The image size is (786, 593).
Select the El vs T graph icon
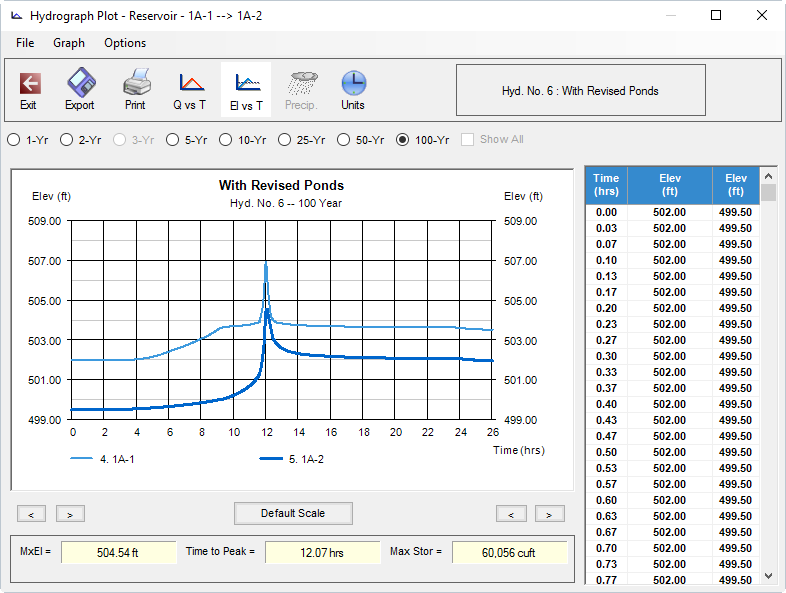click(246, 90)
